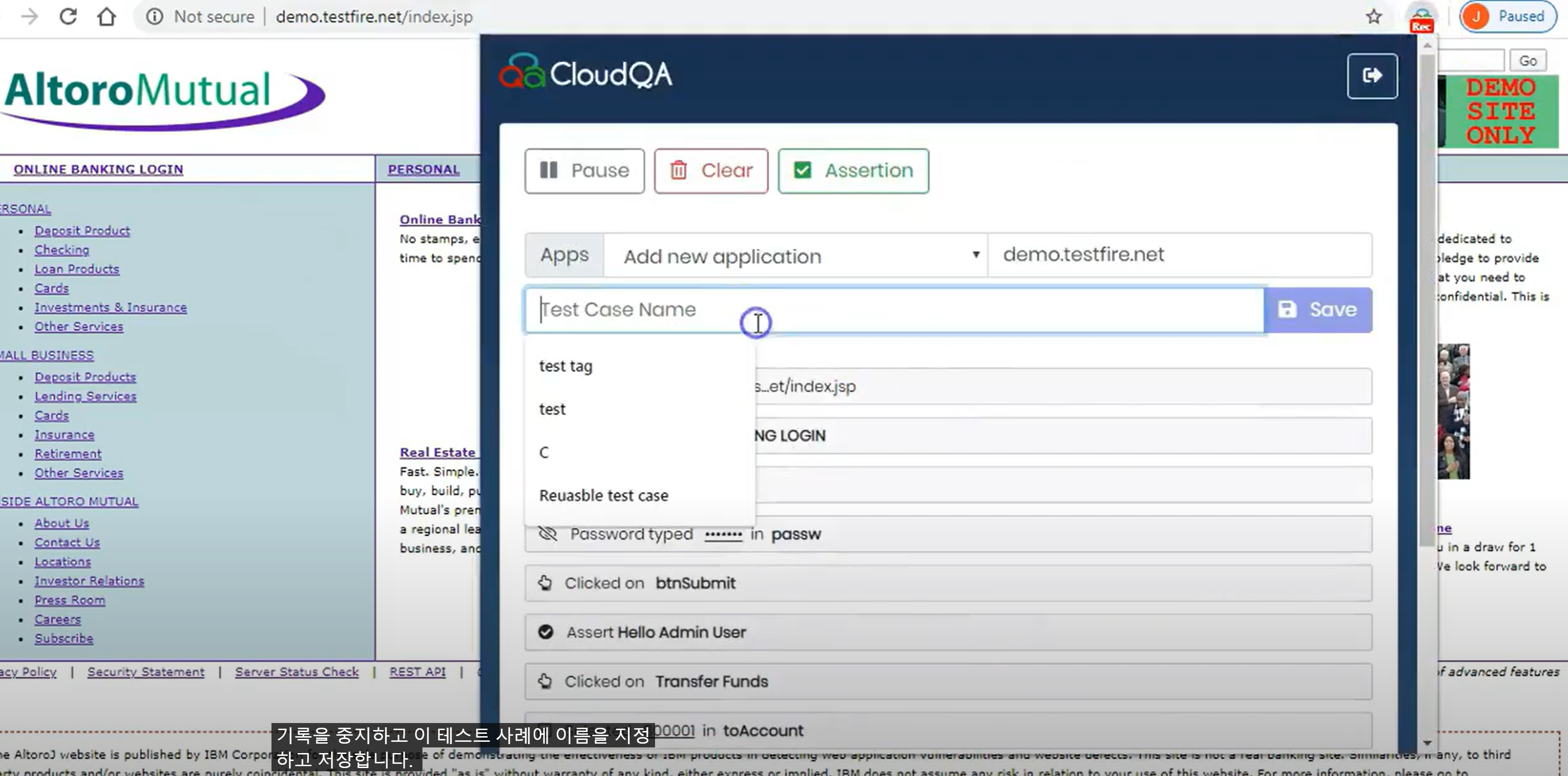Open the Add new application dropdown

[795, 255]
